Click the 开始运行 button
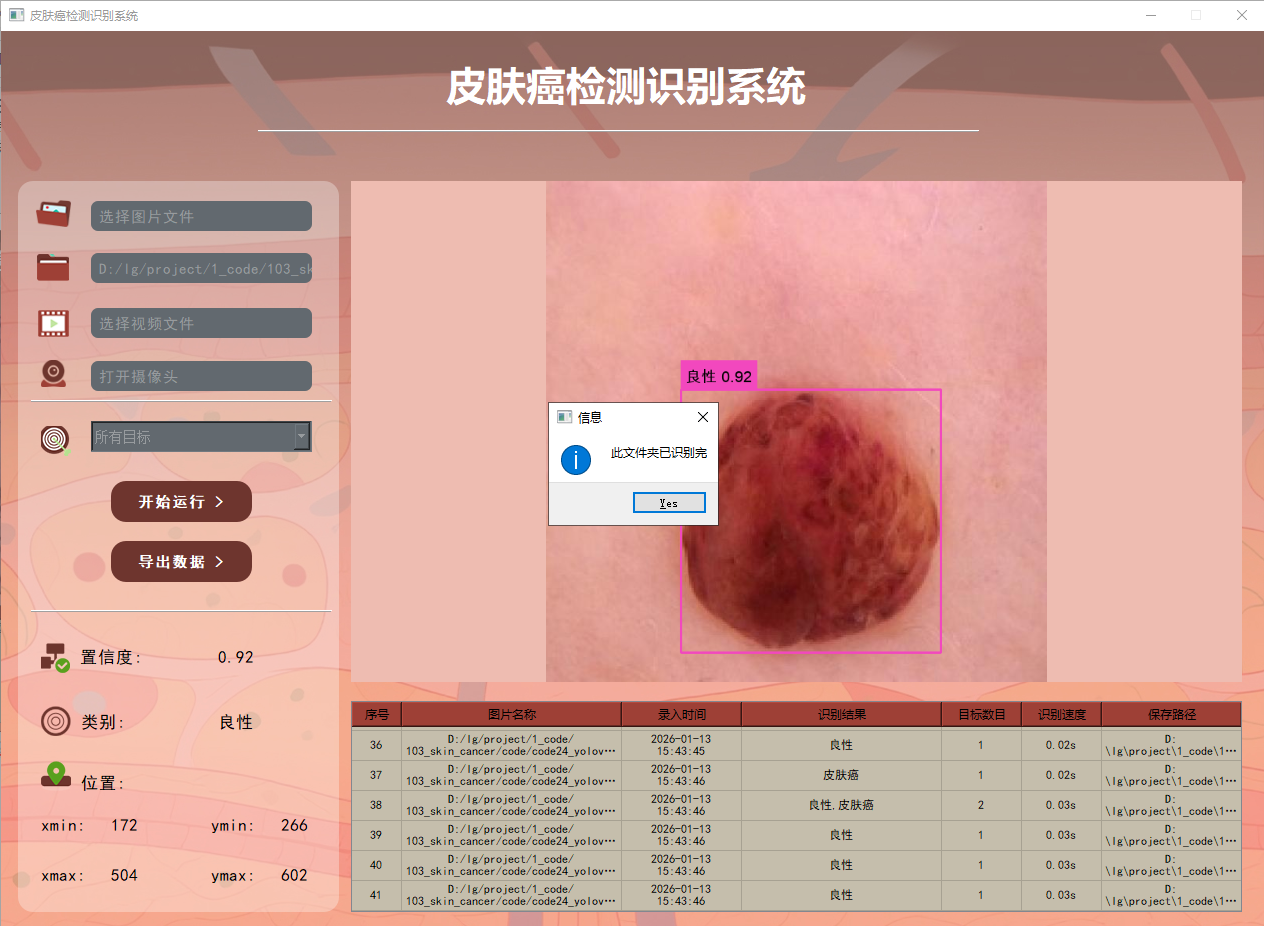The height and width of the screenshot is (926, 1264). [x=181, y=501]
